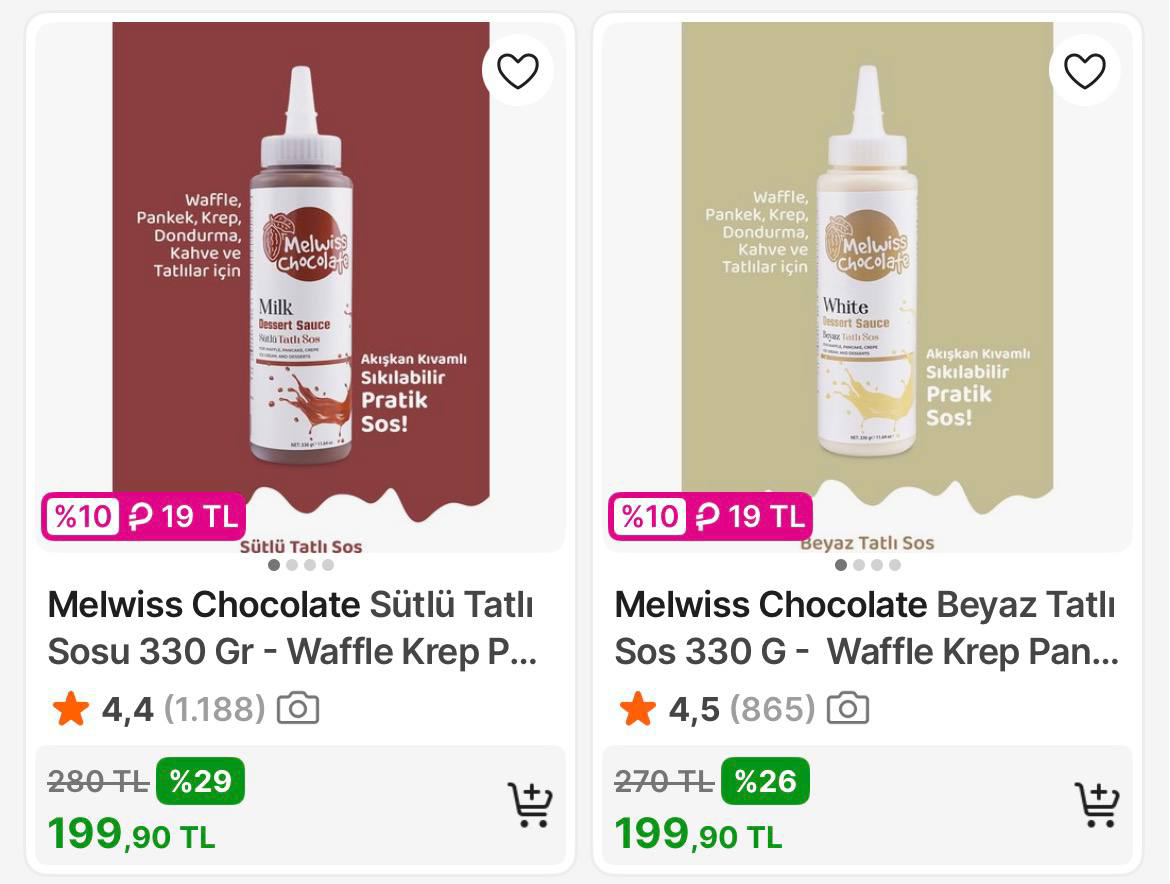This screenshot has width=1170, height=884.
Task: Favorite the Beyaz Tatlı Sos product with heart
Action: (1084, 70)
